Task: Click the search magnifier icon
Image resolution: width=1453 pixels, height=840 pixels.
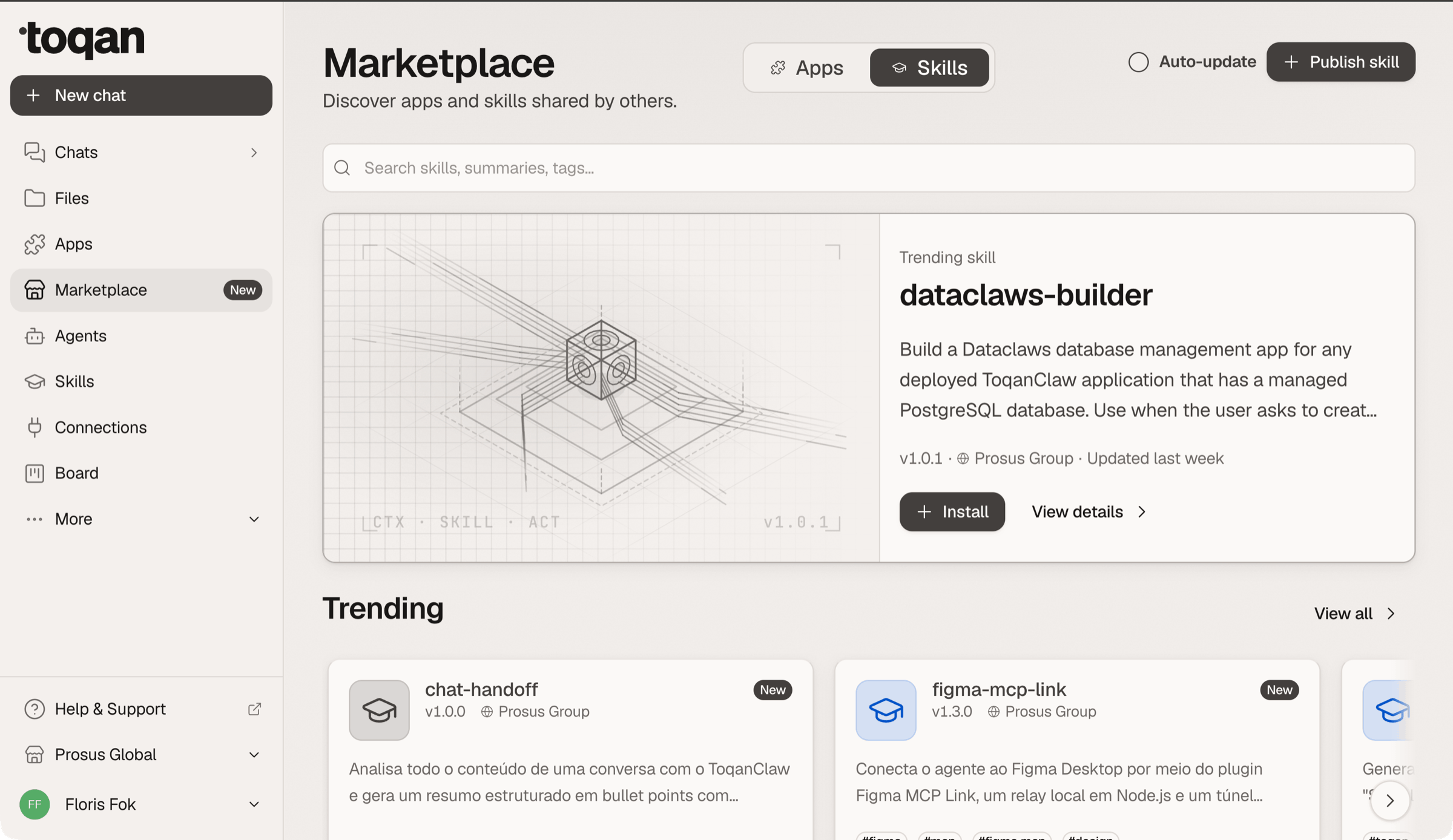Action: (x=342, y=168)
